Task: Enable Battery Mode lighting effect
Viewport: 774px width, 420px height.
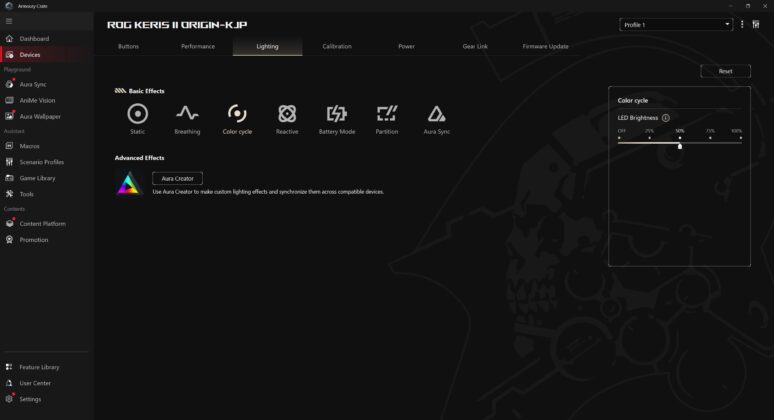Action: tap(337, 119)
